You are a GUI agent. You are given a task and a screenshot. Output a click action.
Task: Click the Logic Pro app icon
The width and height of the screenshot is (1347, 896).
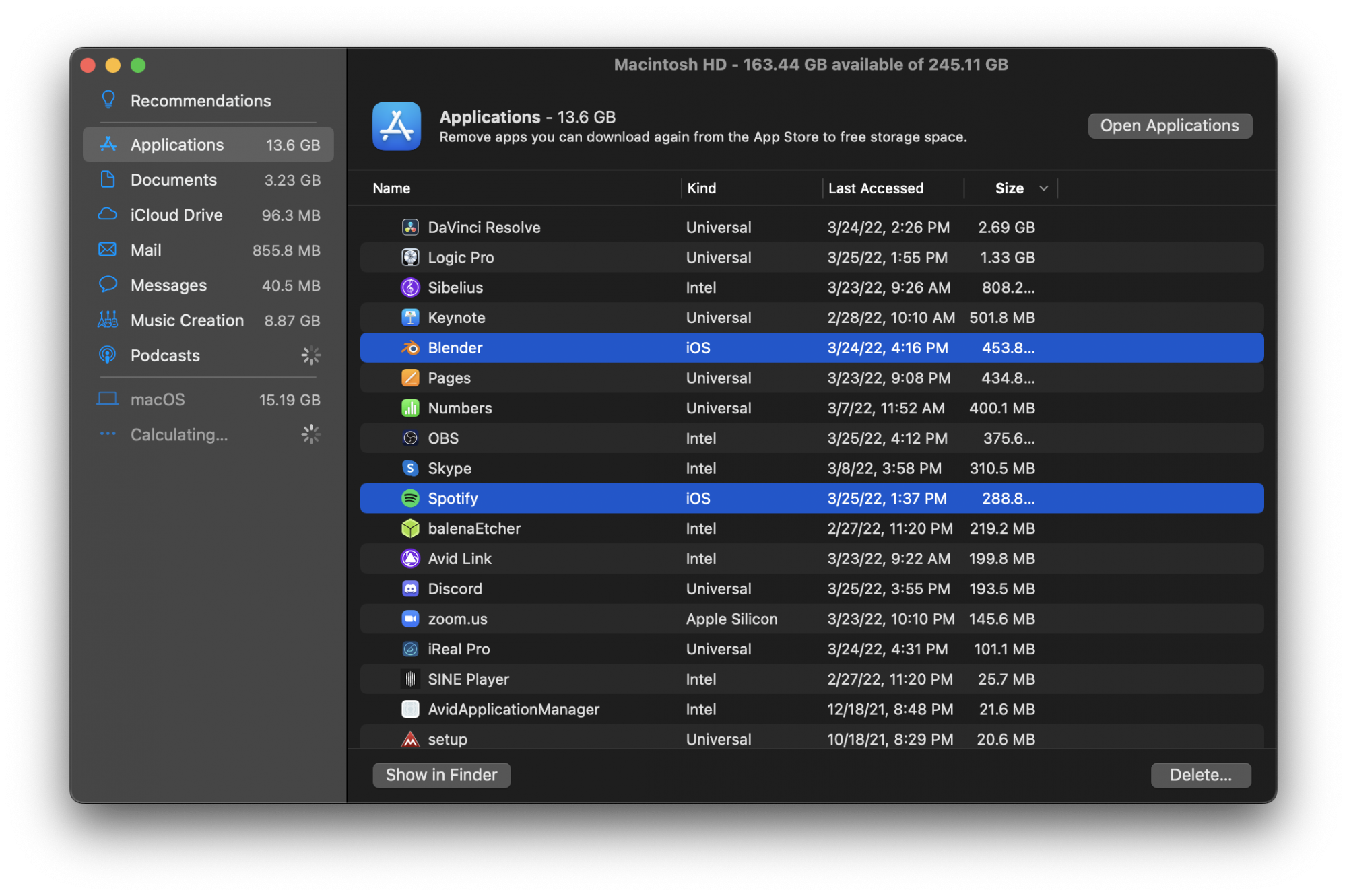(410, 257)
